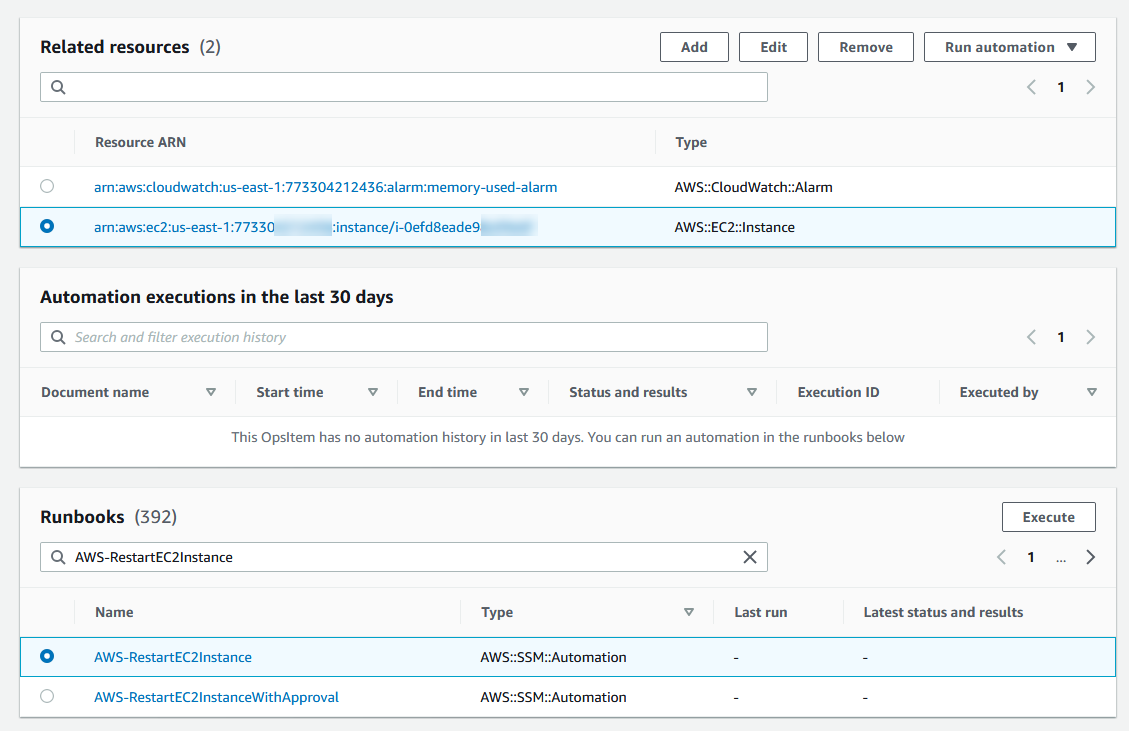Go to next page of Related resources
Viewport: 1129px width, 731px height.
coord(1090,87)
